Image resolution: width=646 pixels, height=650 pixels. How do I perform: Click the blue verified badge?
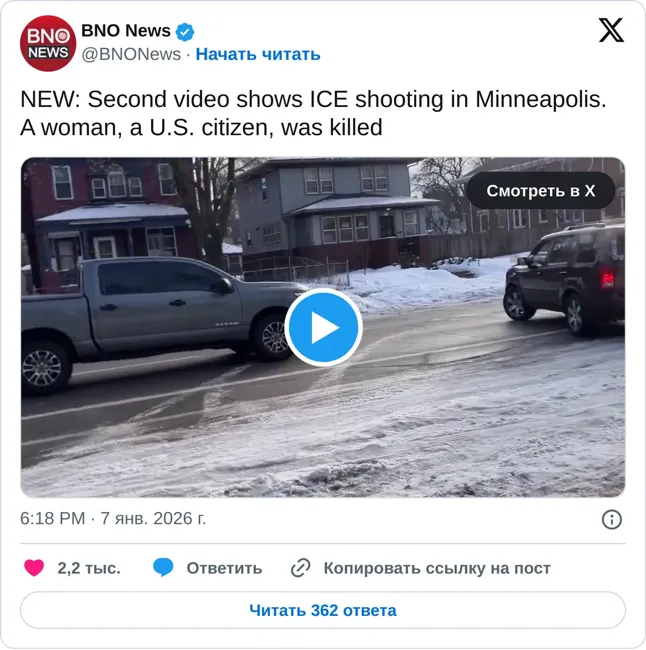(x=185, y=32)
